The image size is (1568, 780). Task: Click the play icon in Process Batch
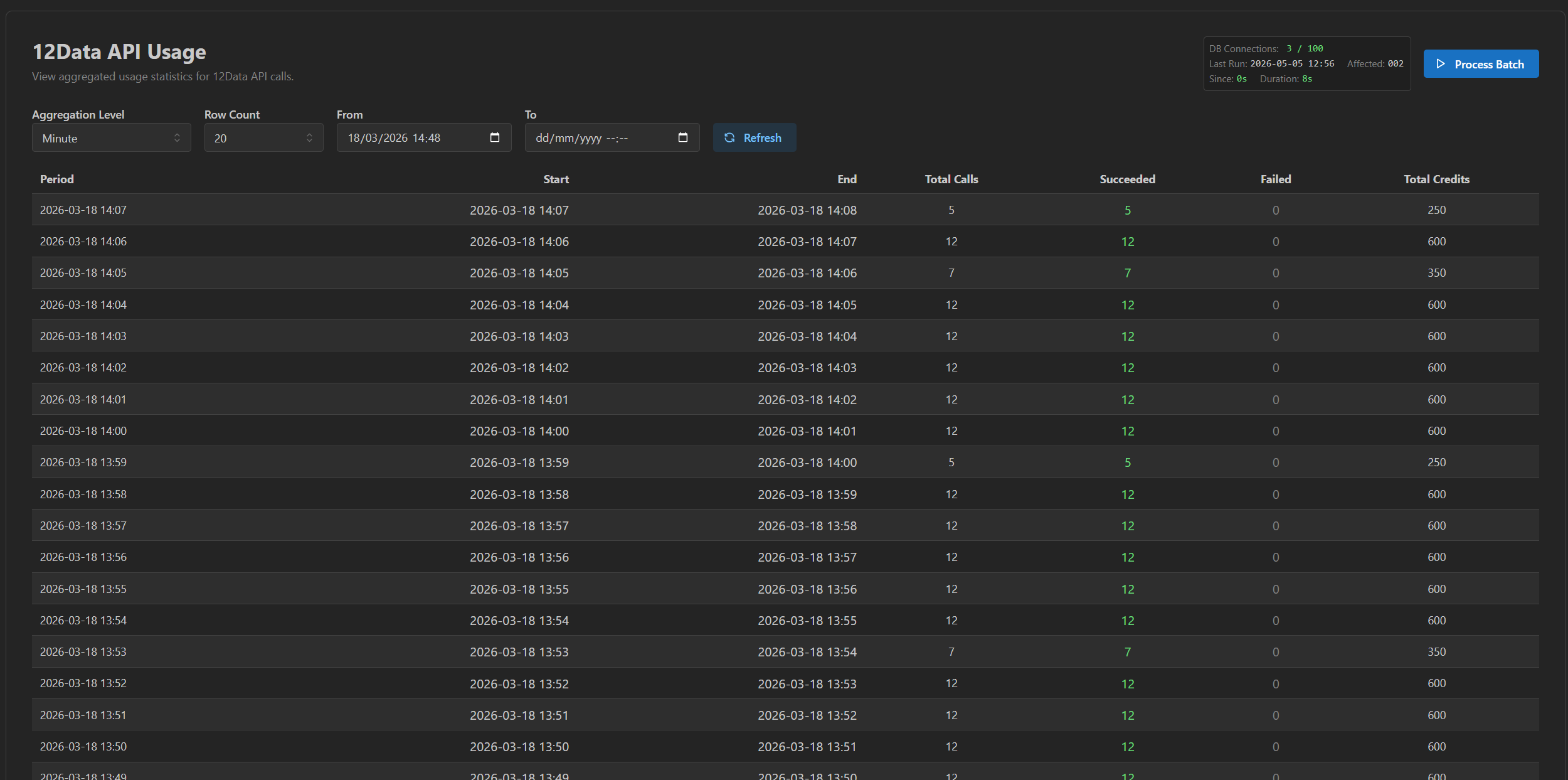coord(1441,64)
